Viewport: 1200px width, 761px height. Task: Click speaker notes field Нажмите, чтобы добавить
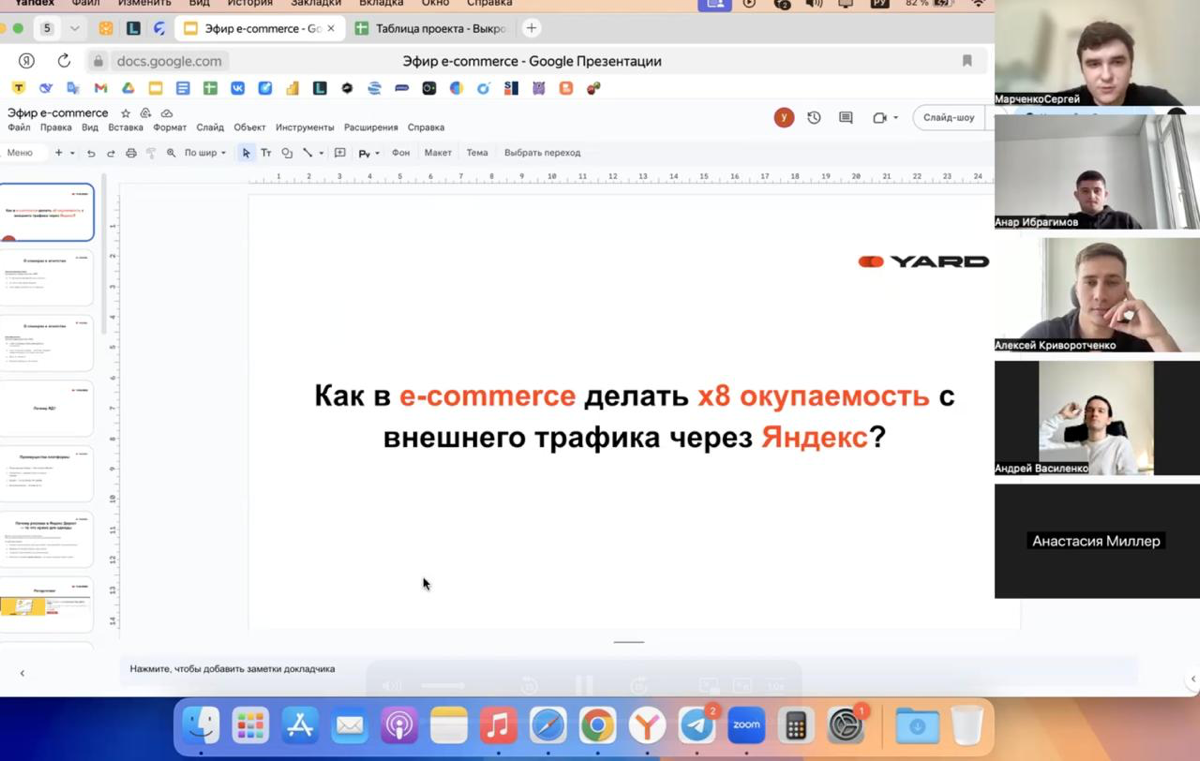[232, 669]
